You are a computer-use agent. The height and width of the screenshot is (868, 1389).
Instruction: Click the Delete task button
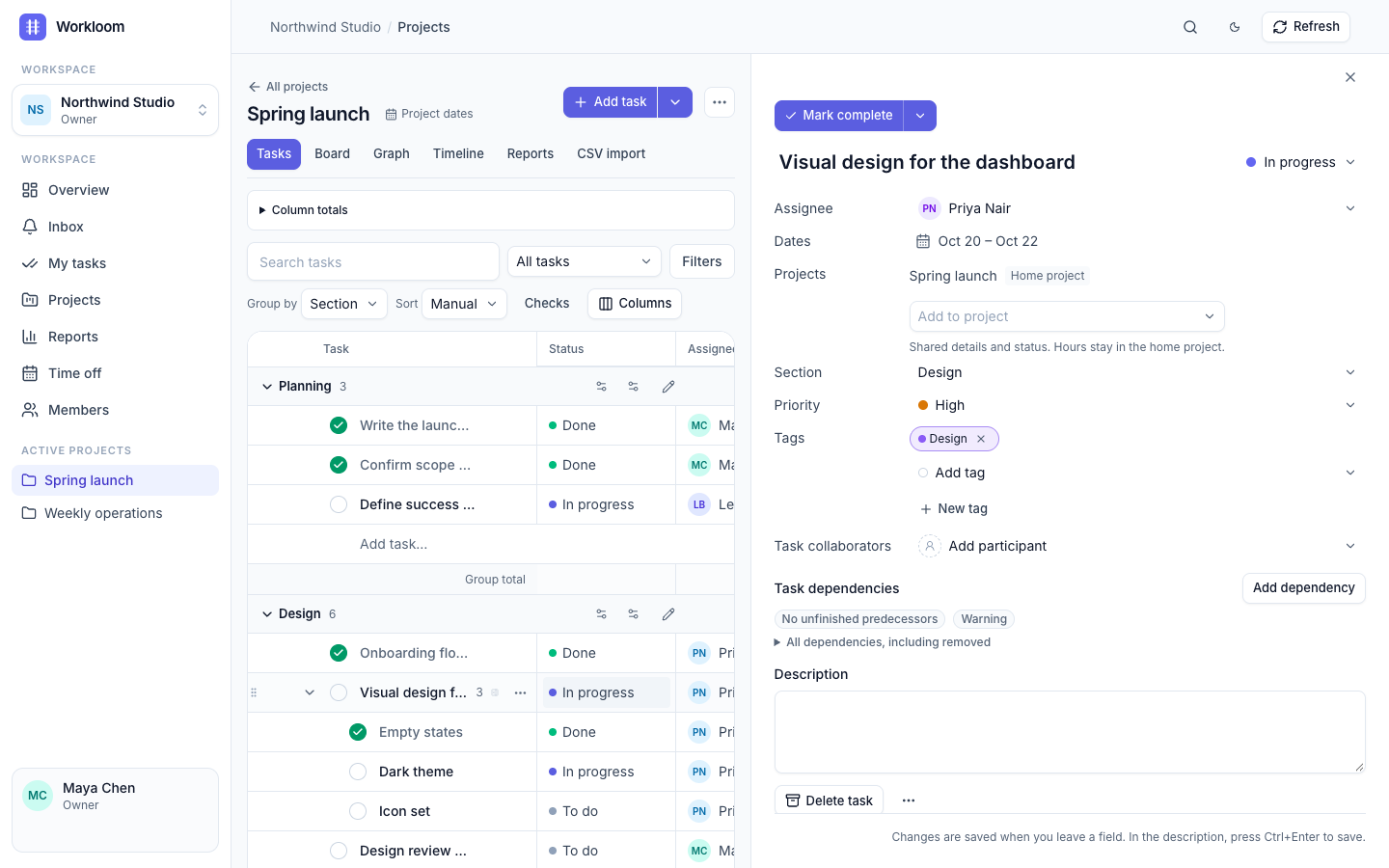(829, 800)
